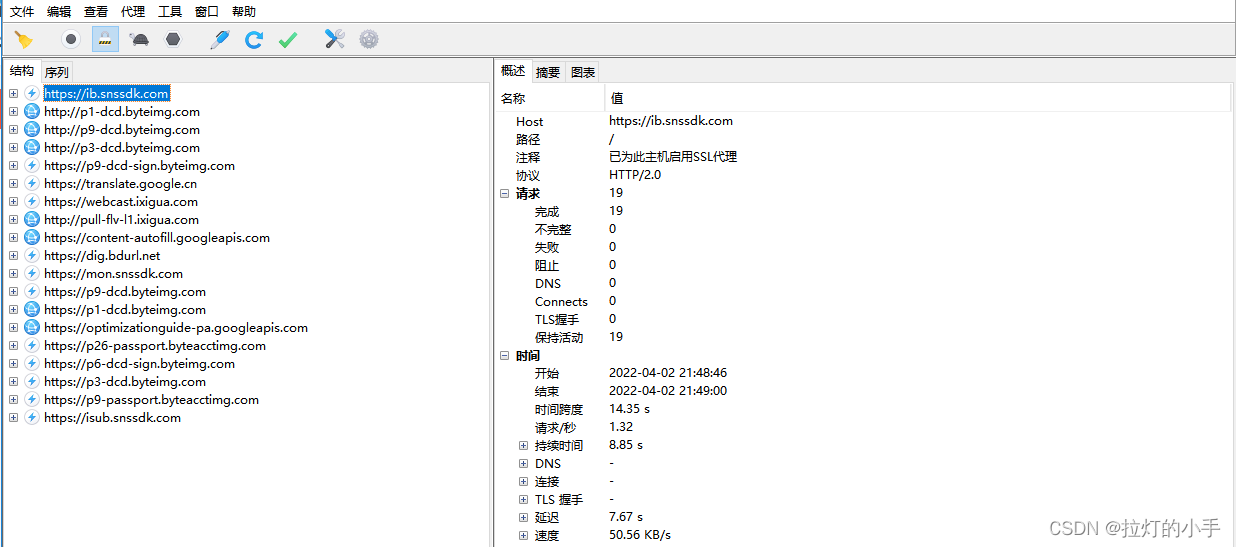The height and width of the screenshot is (547, 1236).
Task: Click the 值 column header
Action: click(x=918, y=98)
